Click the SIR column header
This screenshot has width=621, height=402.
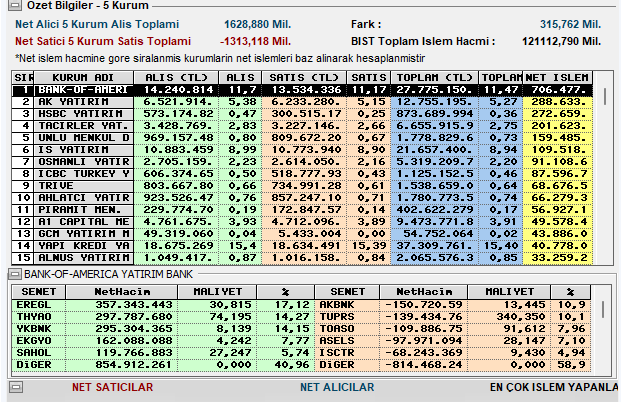(x=23, y=77)
